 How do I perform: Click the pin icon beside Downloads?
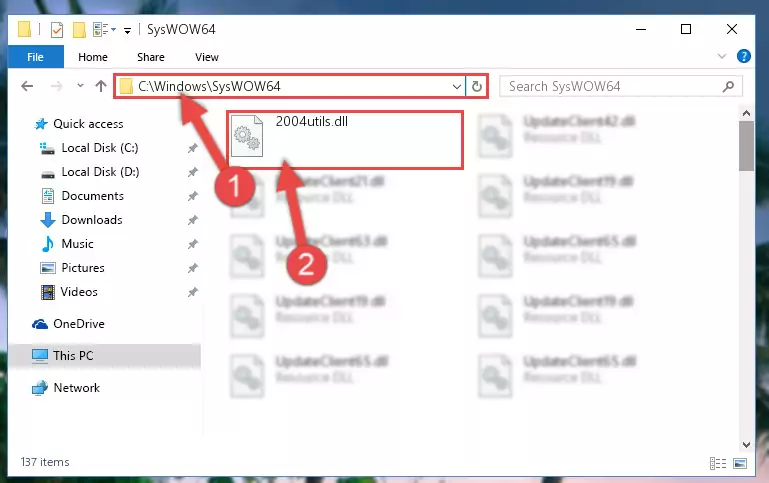pos(193,220)
